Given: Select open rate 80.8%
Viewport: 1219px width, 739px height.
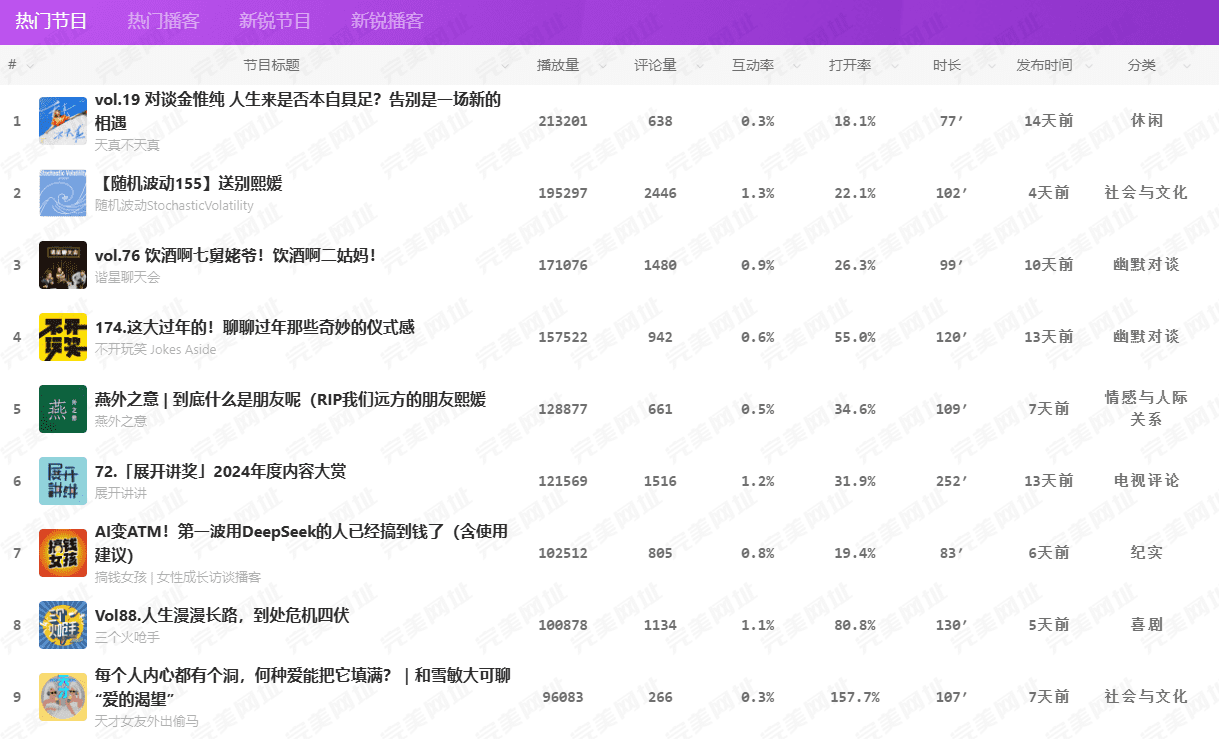Looking at the screenshot, I should point(855,625).
